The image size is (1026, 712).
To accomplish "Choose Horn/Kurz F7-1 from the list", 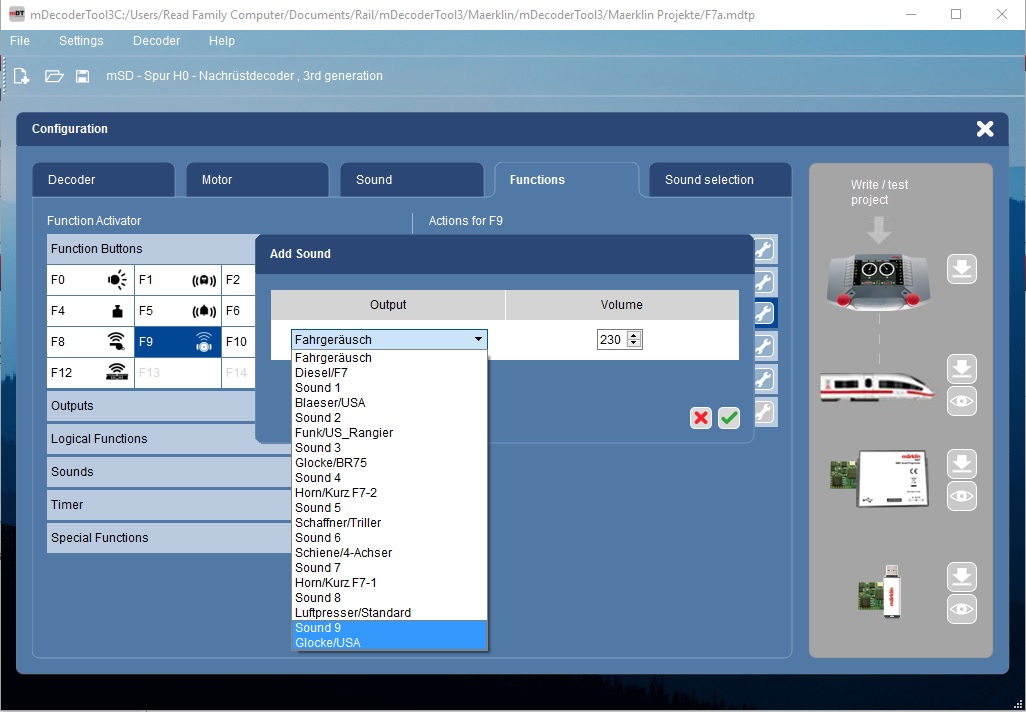I will tap(389, 583).
